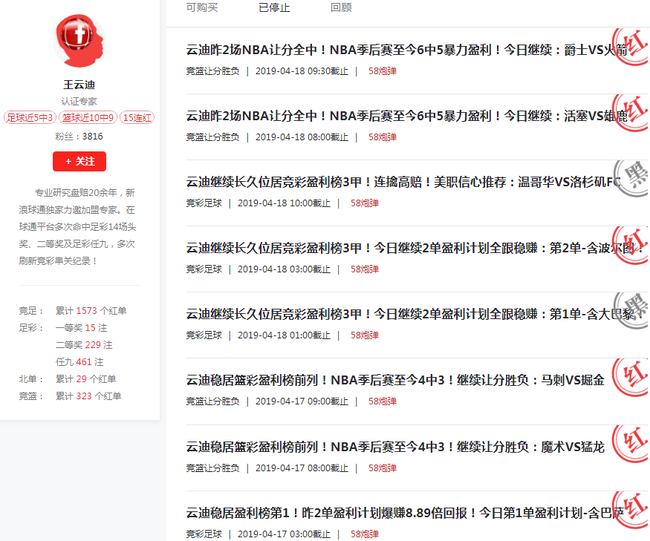Screen dimensions: 650x541
Task: Click 一等奖 15 注 stat
Action: (x=82, y=328)
